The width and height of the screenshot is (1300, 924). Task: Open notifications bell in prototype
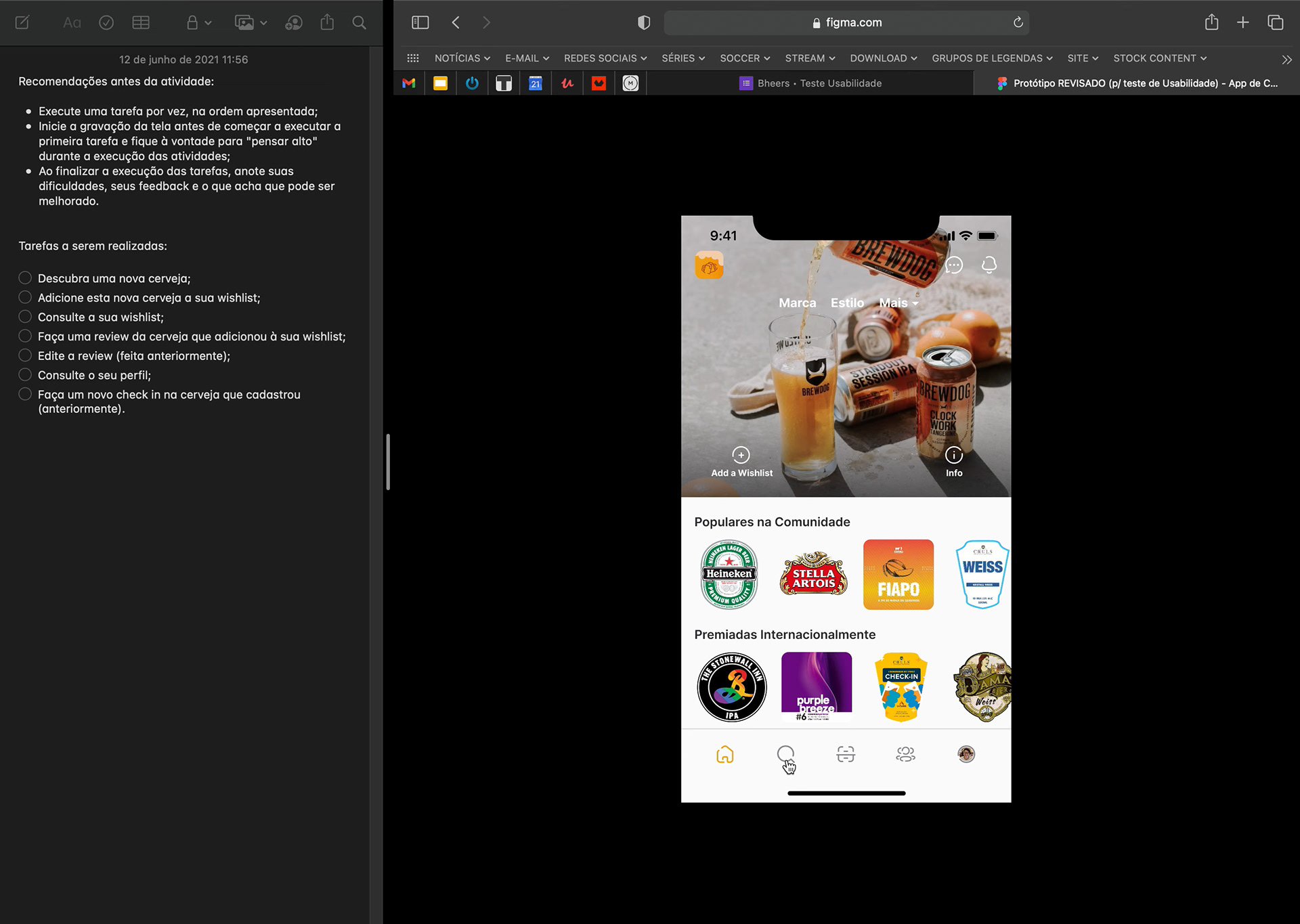(x=989, y=265)
